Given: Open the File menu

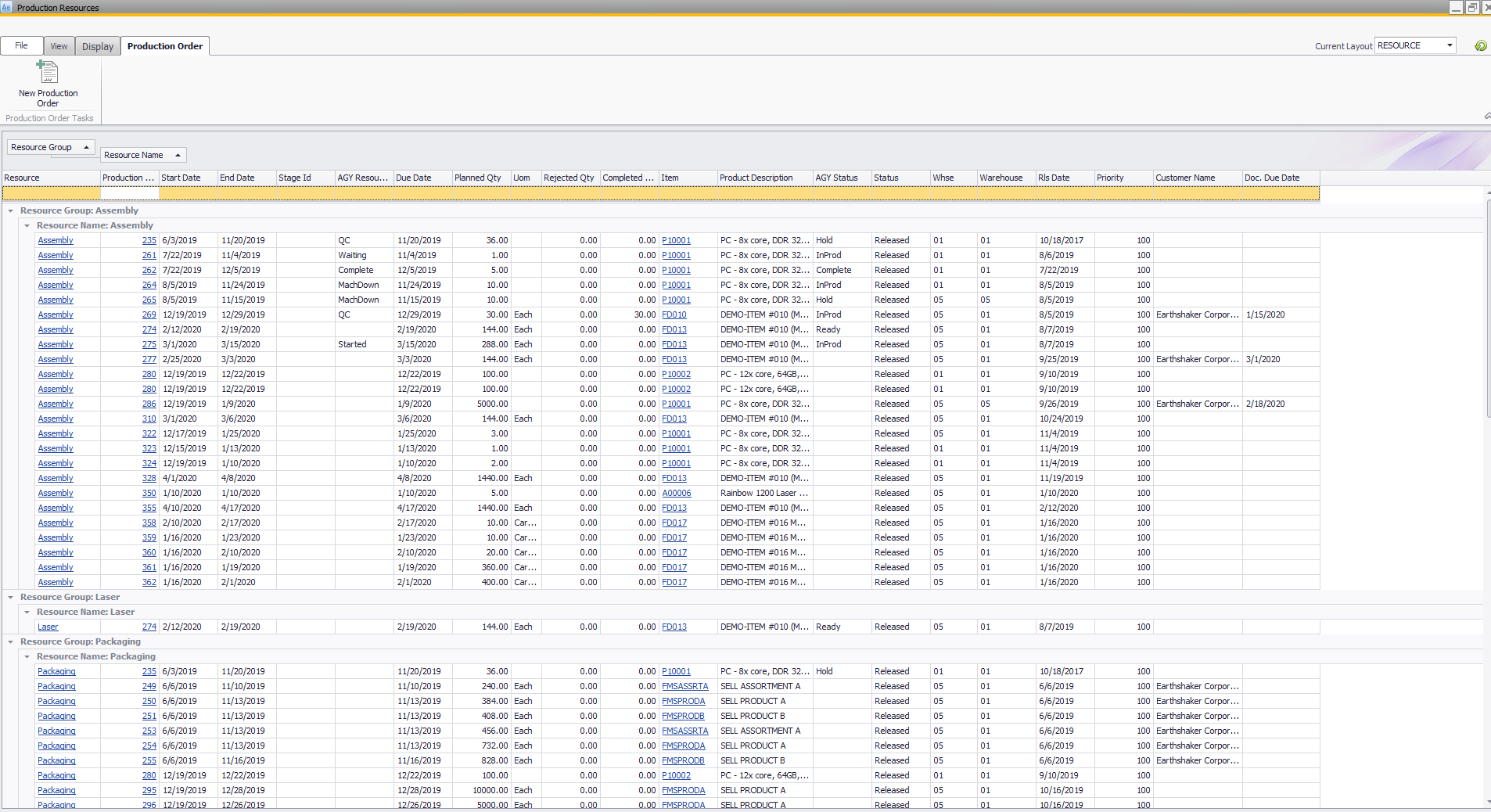Looking at the screenshot, I should [22, 45].
